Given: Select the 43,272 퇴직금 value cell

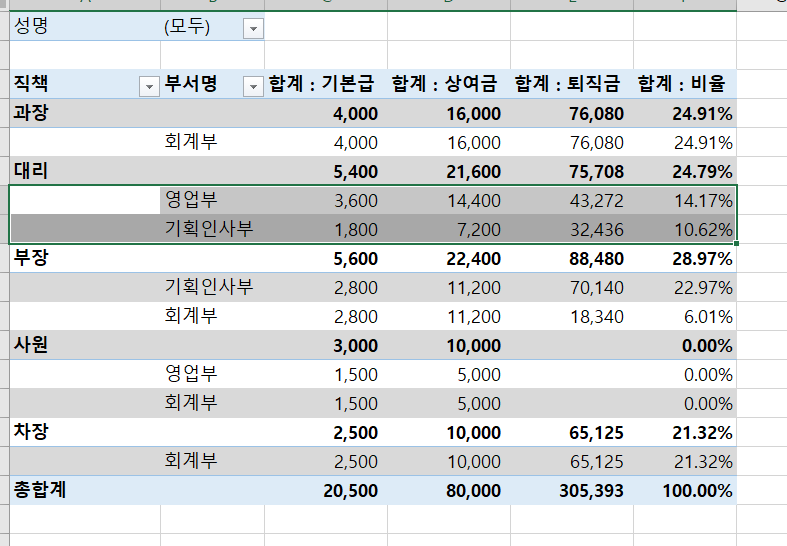Looking at the screenshot, I should (595, 201).
